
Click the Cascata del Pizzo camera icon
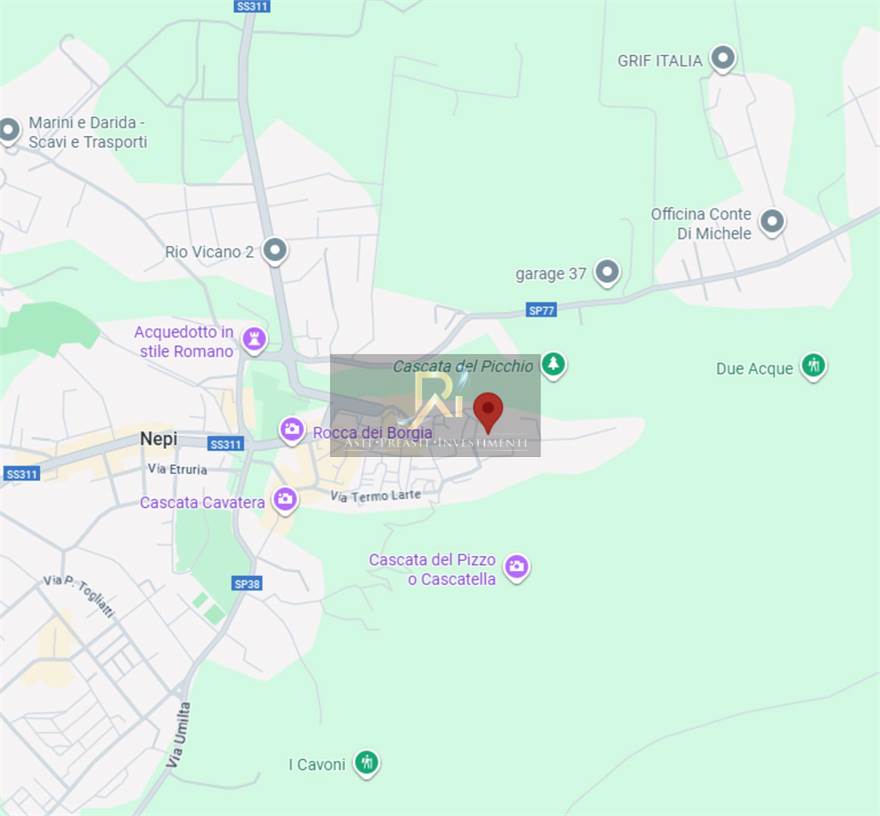click(x=516, y=568)
